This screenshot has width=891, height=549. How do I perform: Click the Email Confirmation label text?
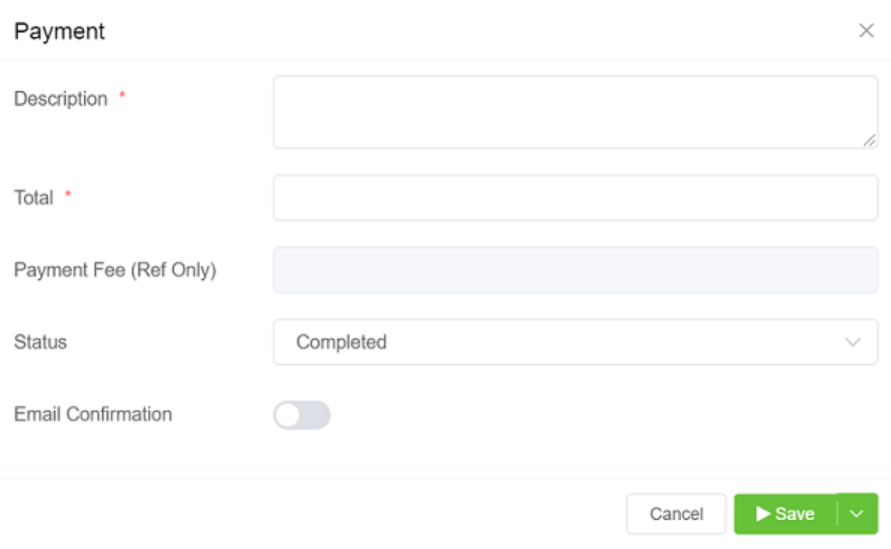pyautogui.click(x=93, y=414)
